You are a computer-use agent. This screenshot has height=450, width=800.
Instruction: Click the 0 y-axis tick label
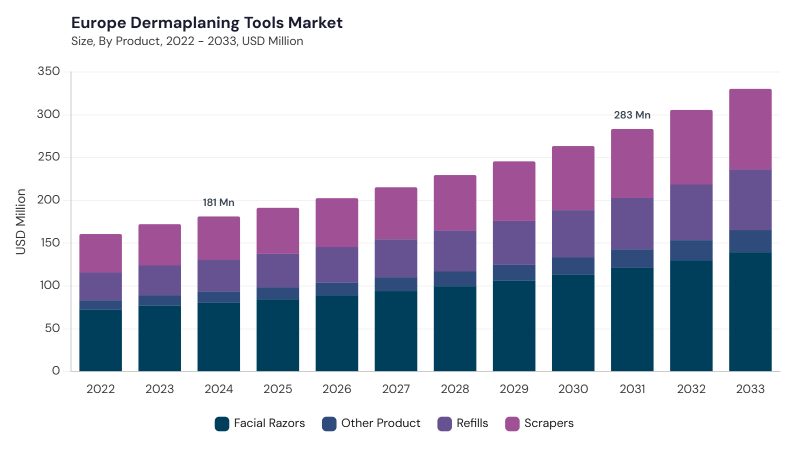[x=56, y=371]
